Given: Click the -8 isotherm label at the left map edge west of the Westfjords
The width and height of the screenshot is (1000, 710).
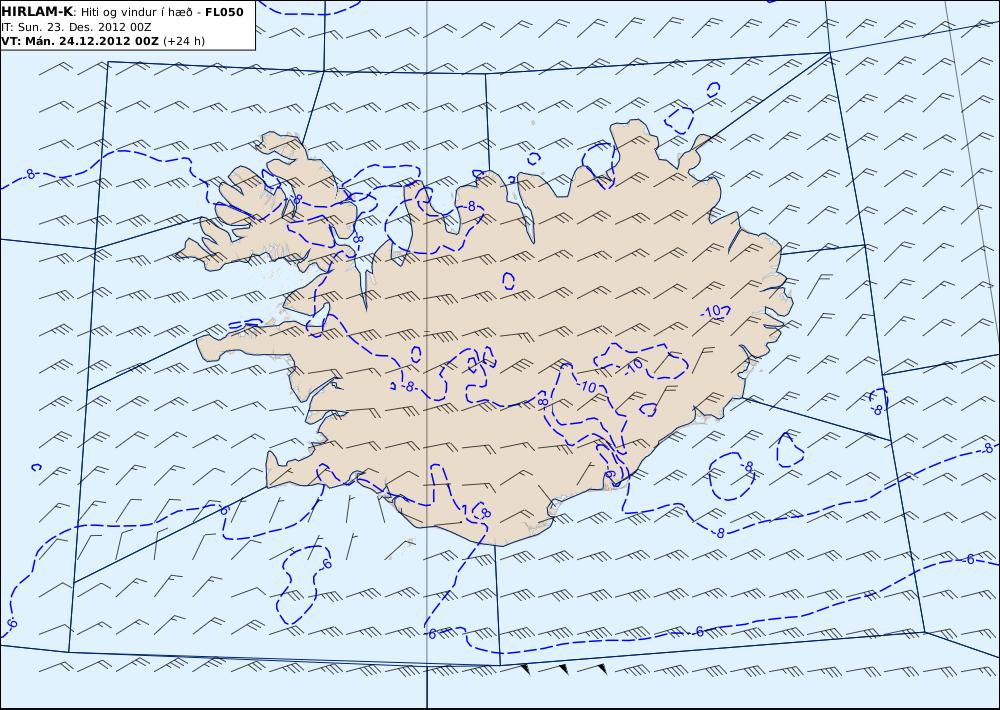Looking at the screenshot, I should point(29,174).
